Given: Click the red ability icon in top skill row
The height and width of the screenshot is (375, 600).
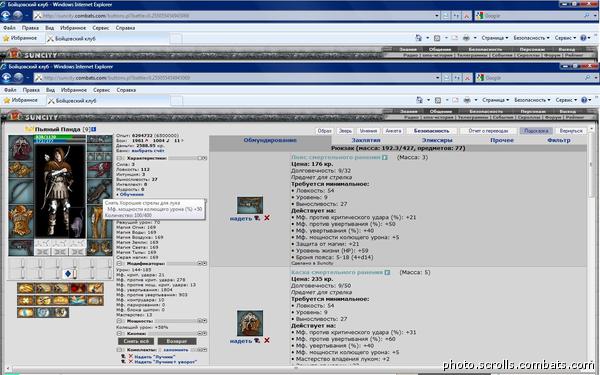Looking at the screenshot, I should [78, 288].
